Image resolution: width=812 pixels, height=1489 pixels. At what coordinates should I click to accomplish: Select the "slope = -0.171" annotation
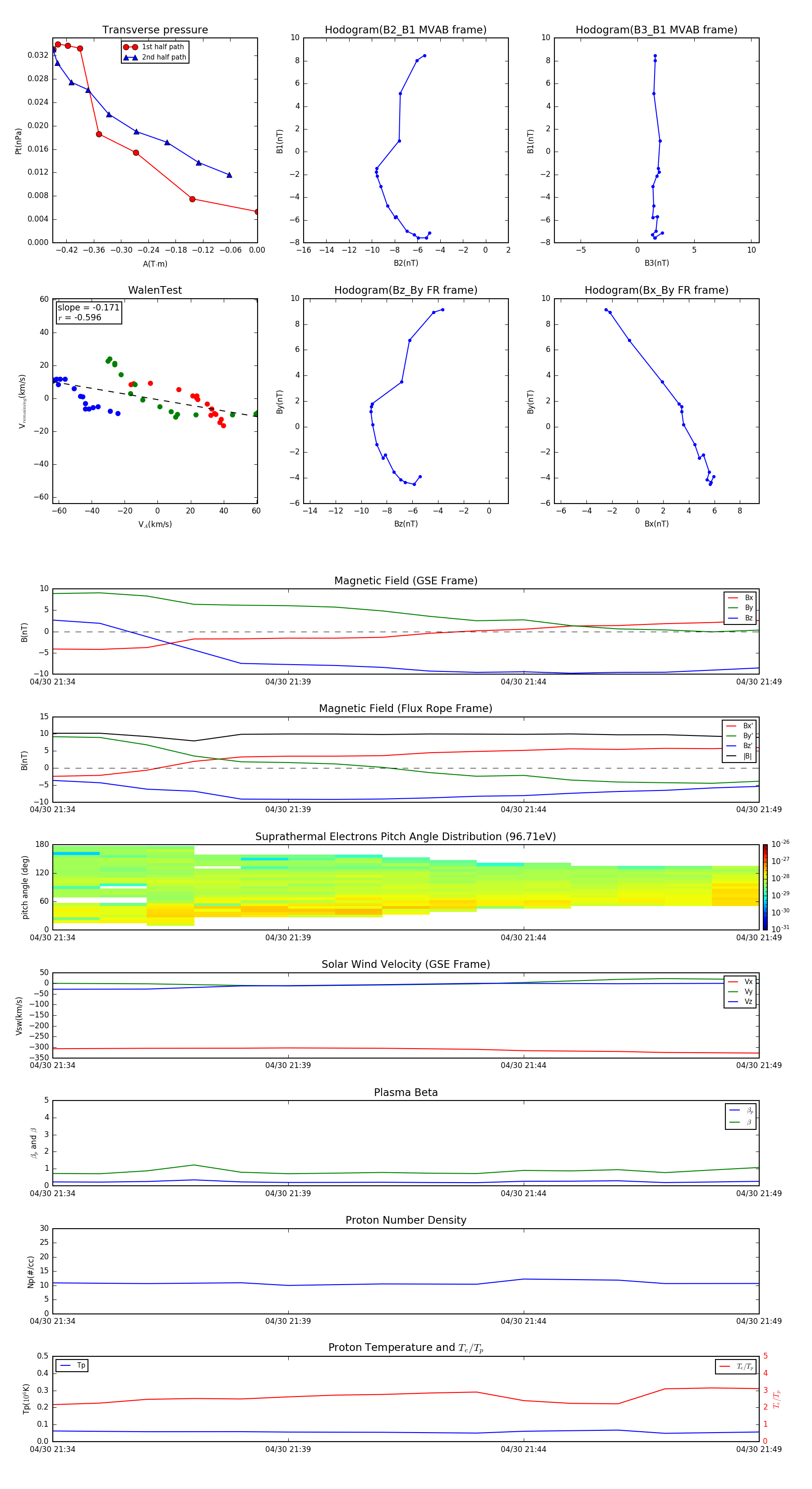point(88,308)
